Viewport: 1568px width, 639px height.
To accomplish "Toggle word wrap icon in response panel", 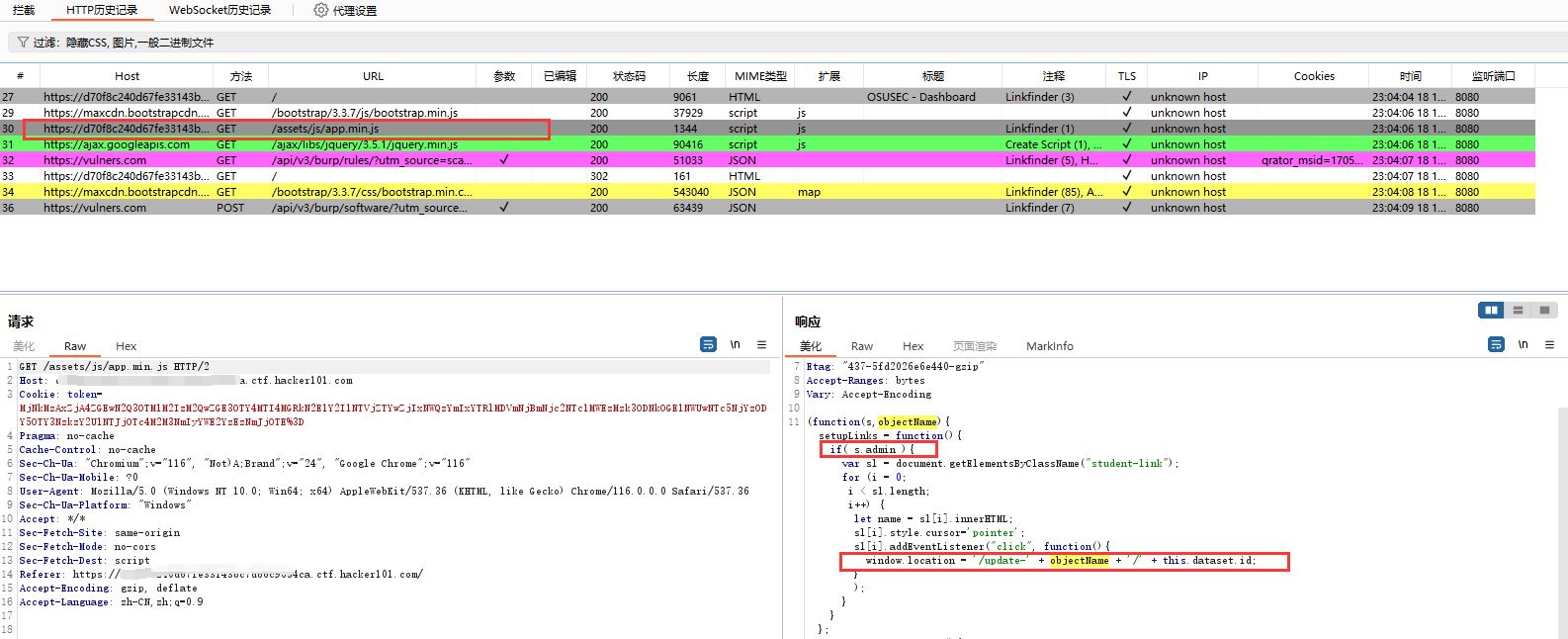I will point(1496,344).
